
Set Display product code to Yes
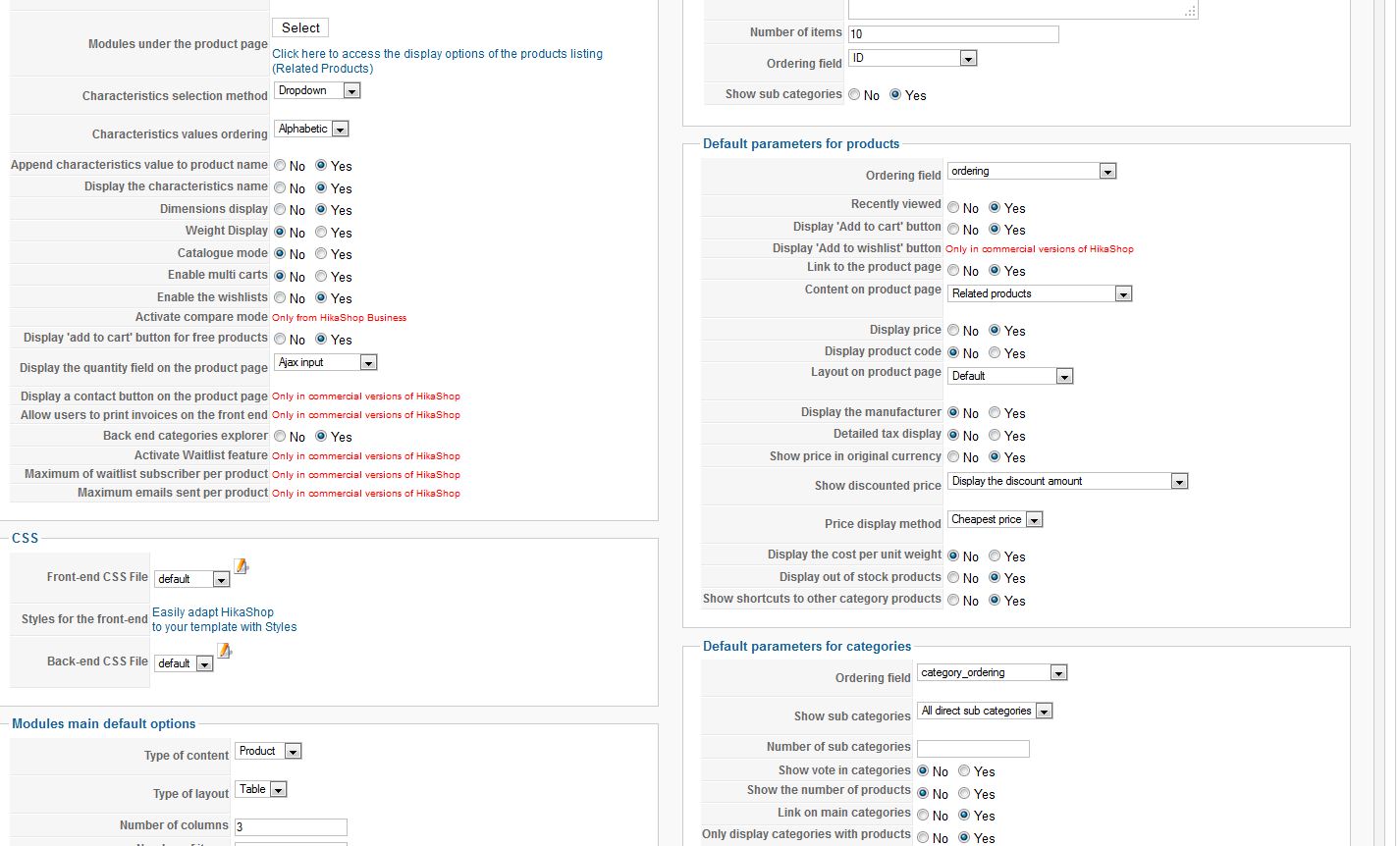[995, 353]
